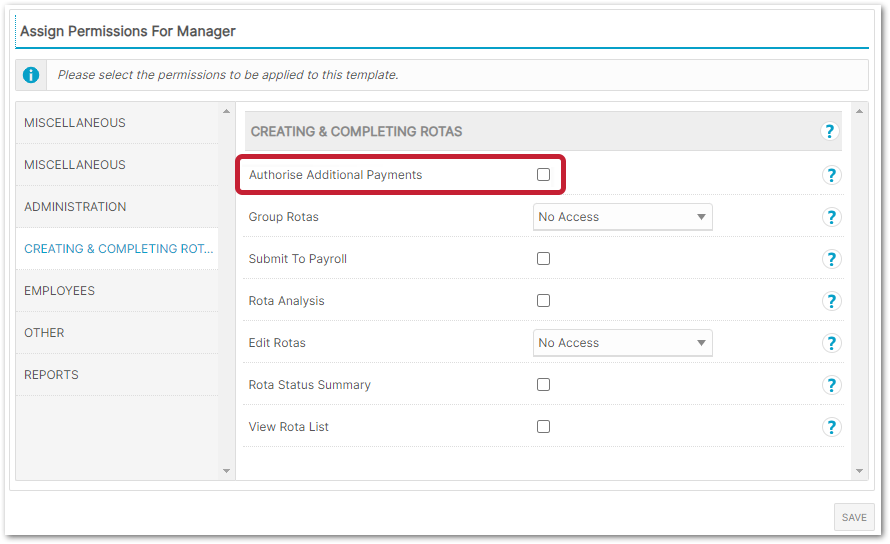Image resolution: width=890 pixels, height=544 pixels.
Task: Click help icon for Authorise Additional Payments
Action: (830, 175)
